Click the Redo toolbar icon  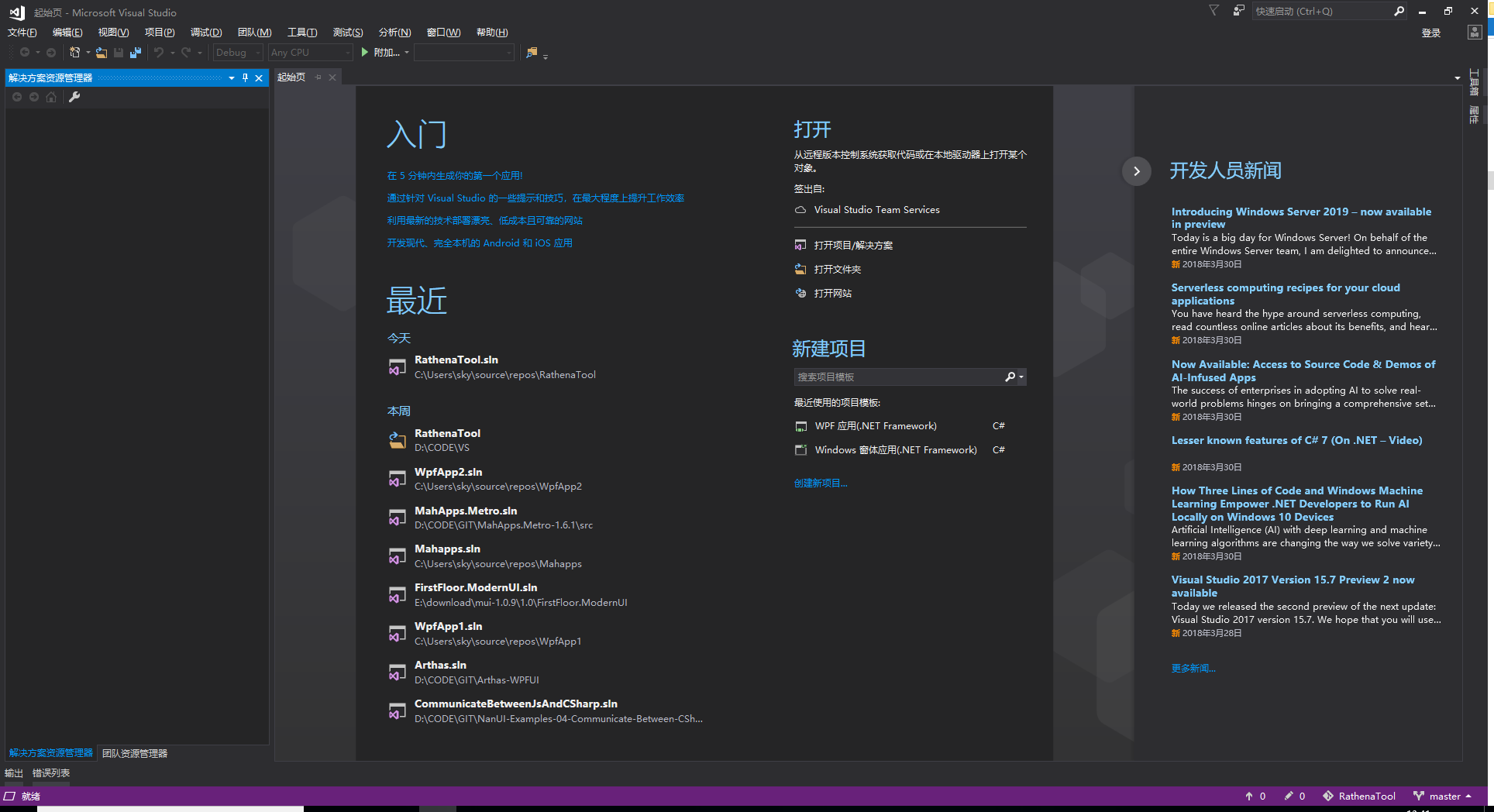tap(186, 53)
